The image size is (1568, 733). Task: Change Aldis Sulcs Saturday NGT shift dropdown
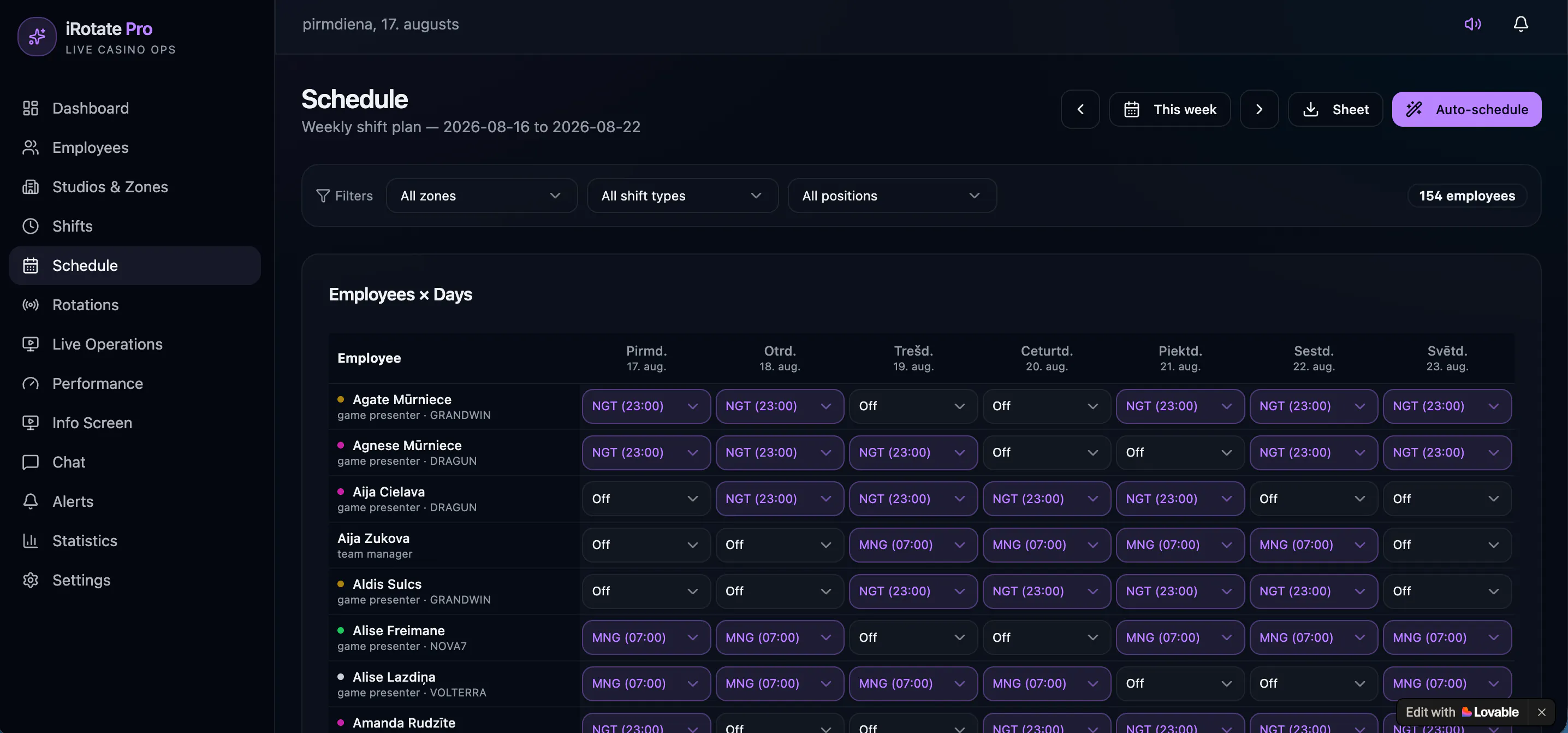coord(1314,591)
